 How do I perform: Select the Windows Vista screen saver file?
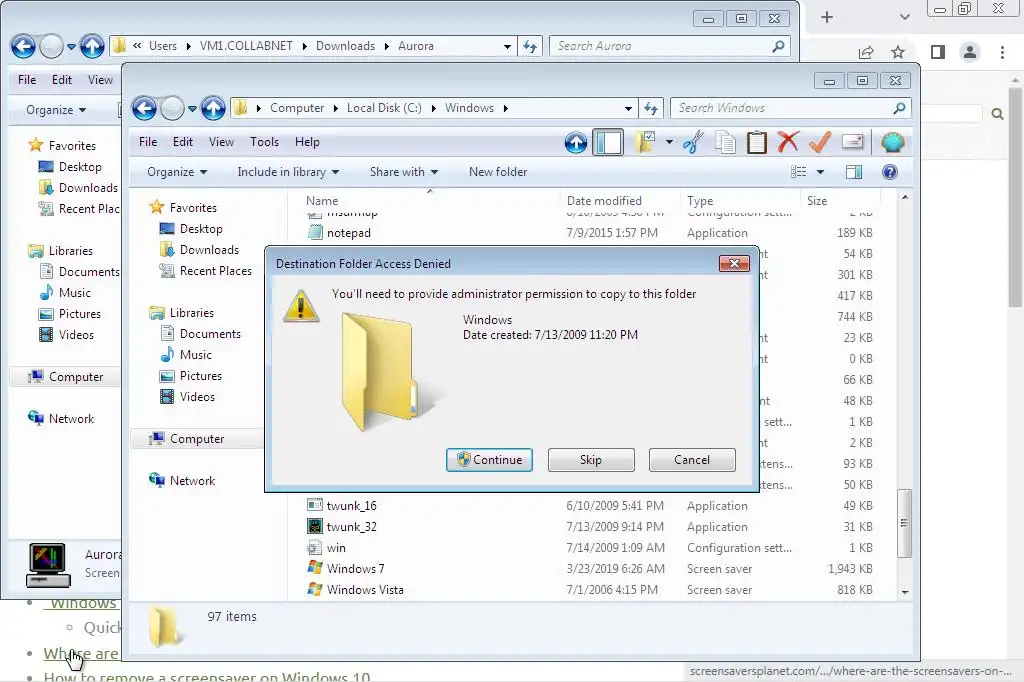tap(365, 590)
